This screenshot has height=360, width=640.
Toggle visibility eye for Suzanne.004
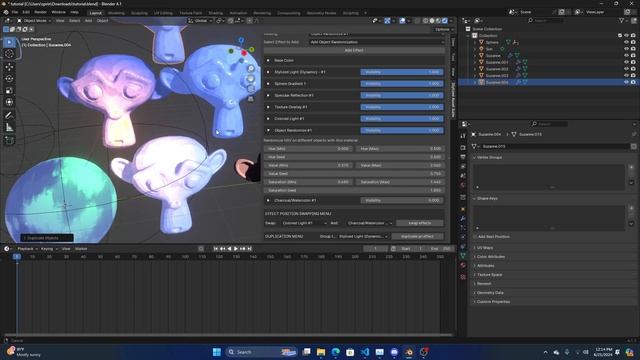627,82
